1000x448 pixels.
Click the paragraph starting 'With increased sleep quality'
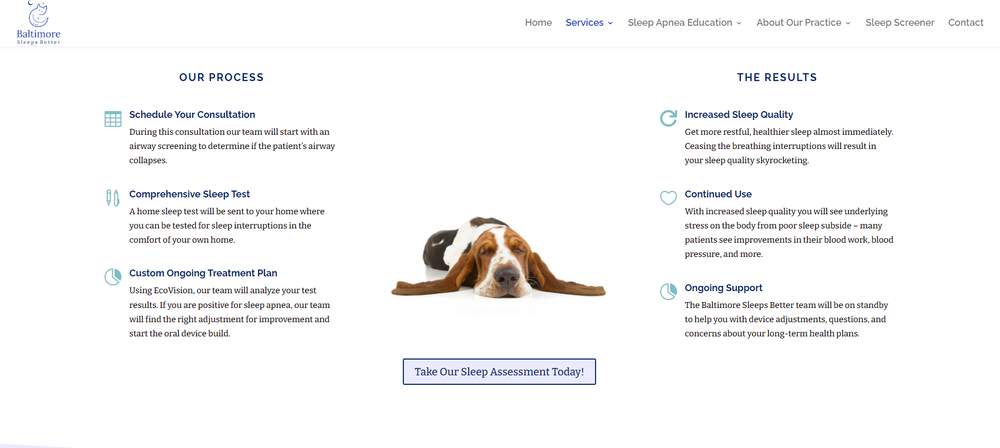point(790,232)
